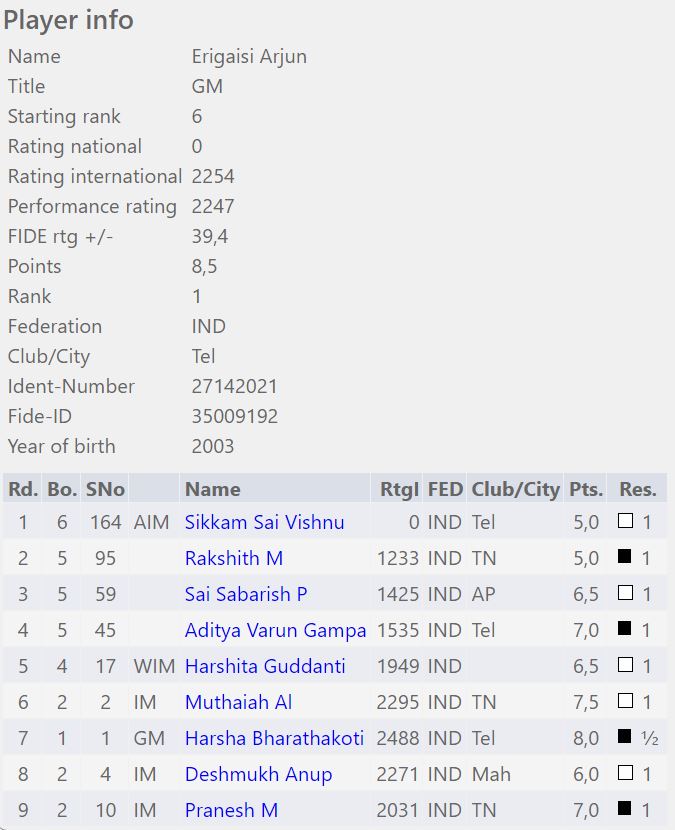Image resolution: width=675 pixels, height=830 pixels.
Task: Open Deshmukh Anup's player details
Action: (x=258, y=774)
